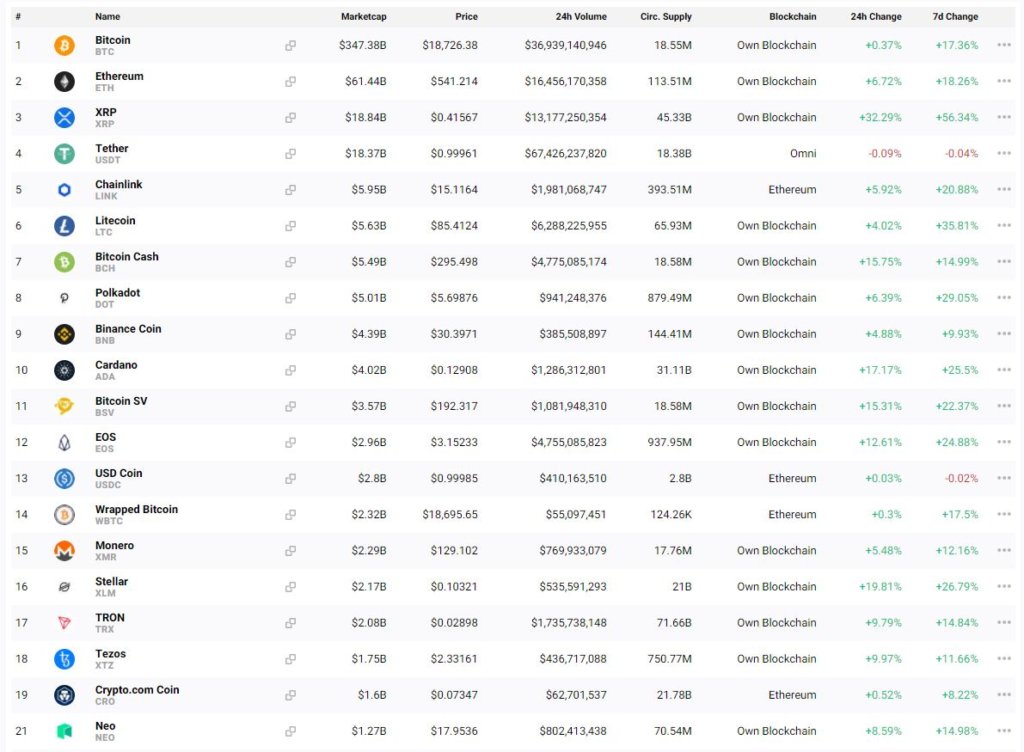This screenshot has height=752, width=1024.
Task: Click the EOS logo icon
Action: [64, 443]
